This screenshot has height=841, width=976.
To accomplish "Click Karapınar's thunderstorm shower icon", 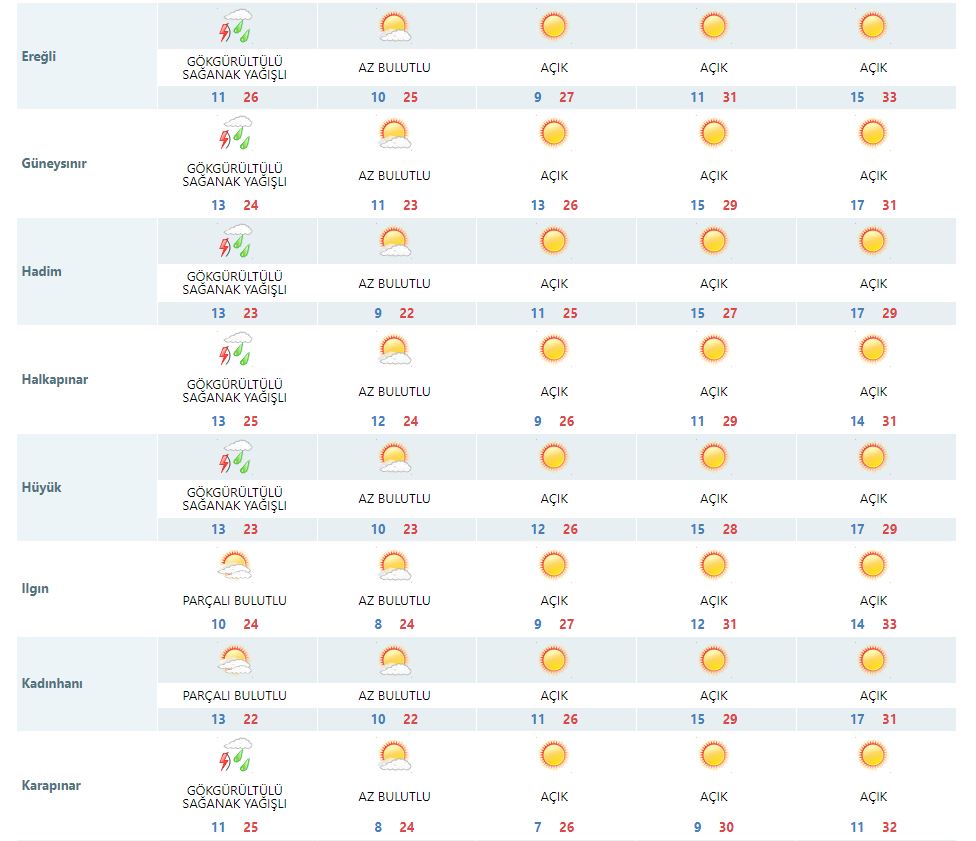I will pos(236,755).
